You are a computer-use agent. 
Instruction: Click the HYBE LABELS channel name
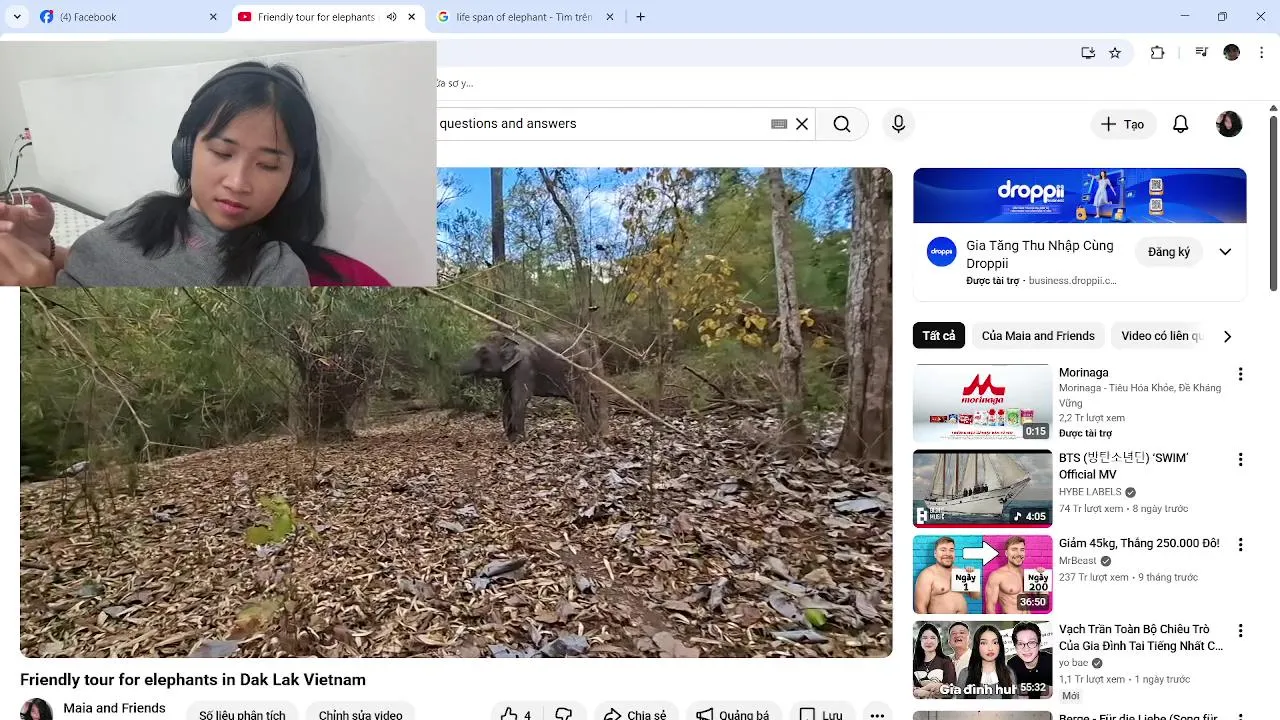point(1090,492)
